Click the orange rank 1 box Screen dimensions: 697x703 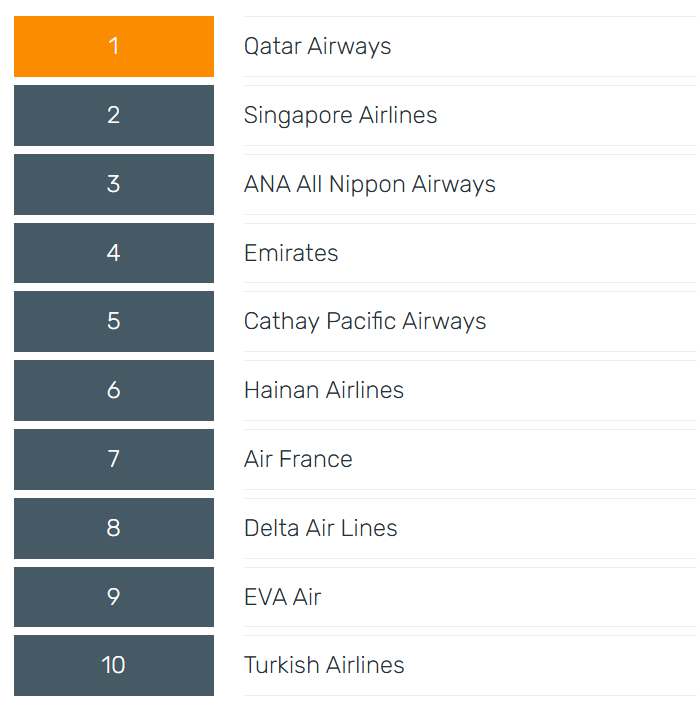(x=114, y=47)
